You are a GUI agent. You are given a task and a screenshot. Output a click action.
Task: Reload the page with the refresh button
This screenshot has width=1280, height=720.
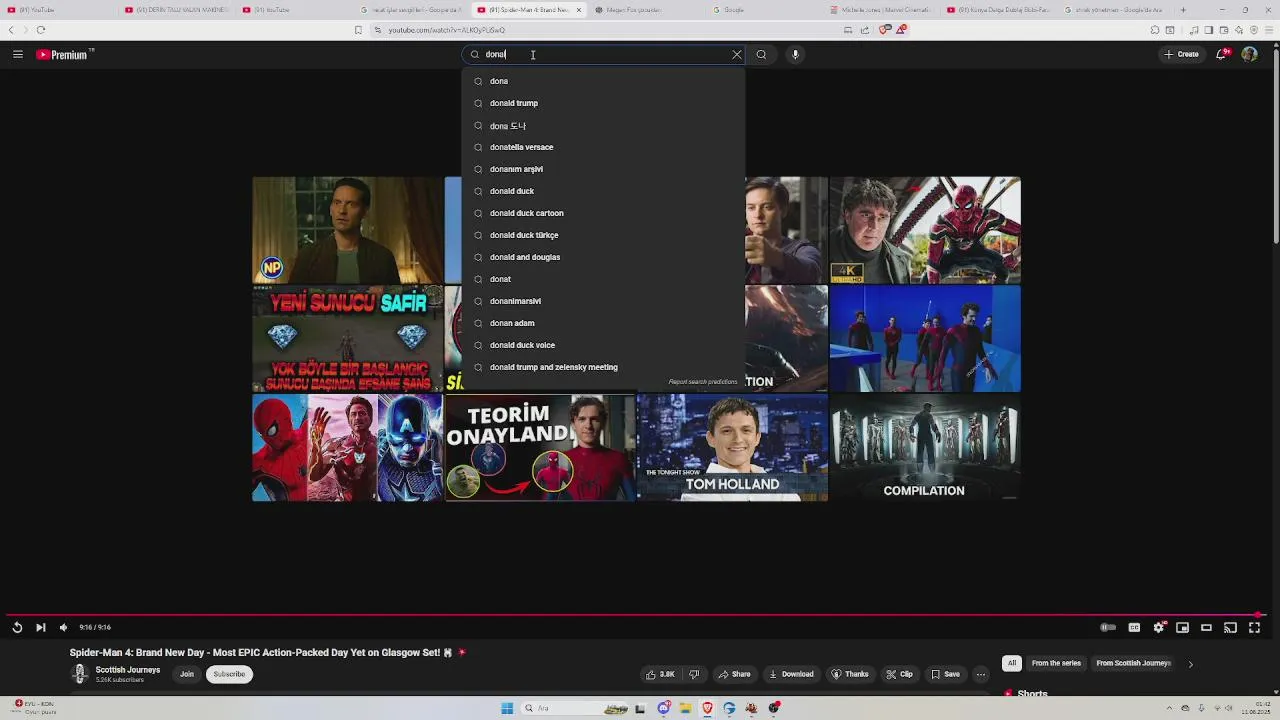click(x=41, y=30)
